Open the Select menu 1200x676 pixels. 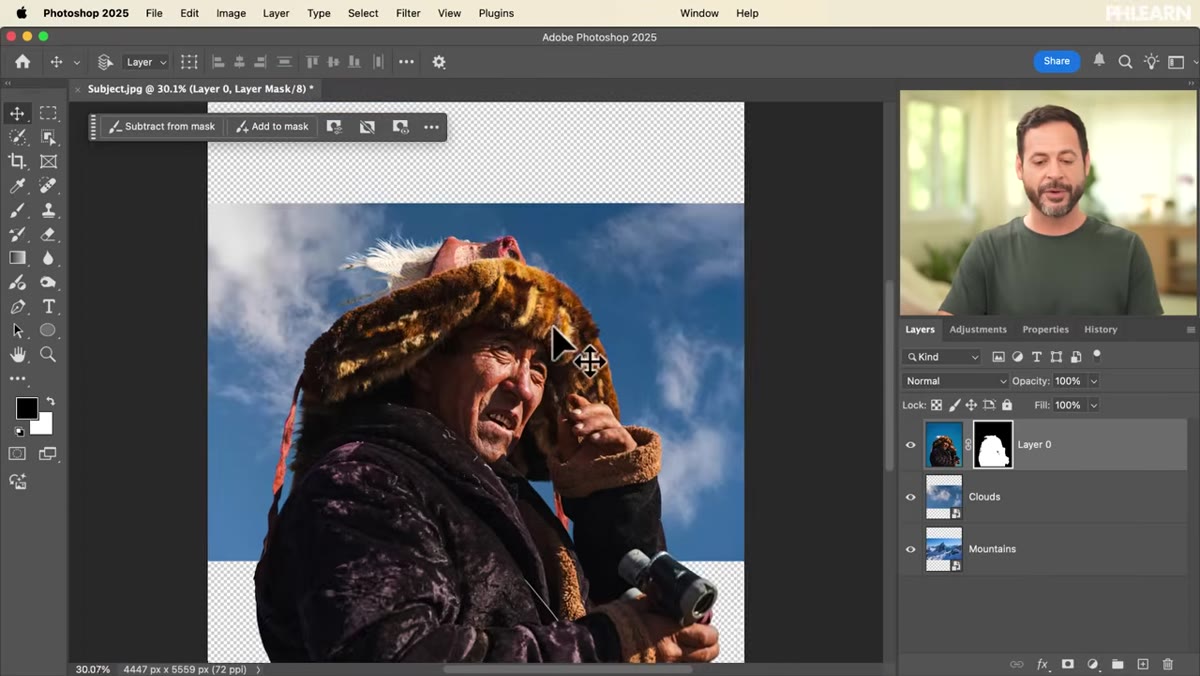click(363, 13)
